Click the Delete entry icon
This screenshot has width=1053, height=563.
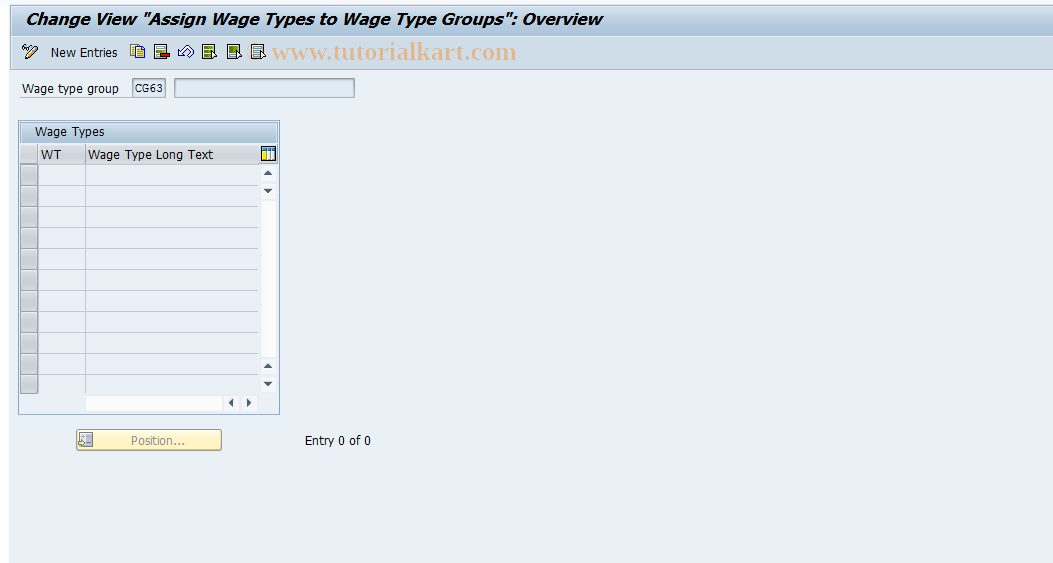pyautogui.click(x=161, y=52)
